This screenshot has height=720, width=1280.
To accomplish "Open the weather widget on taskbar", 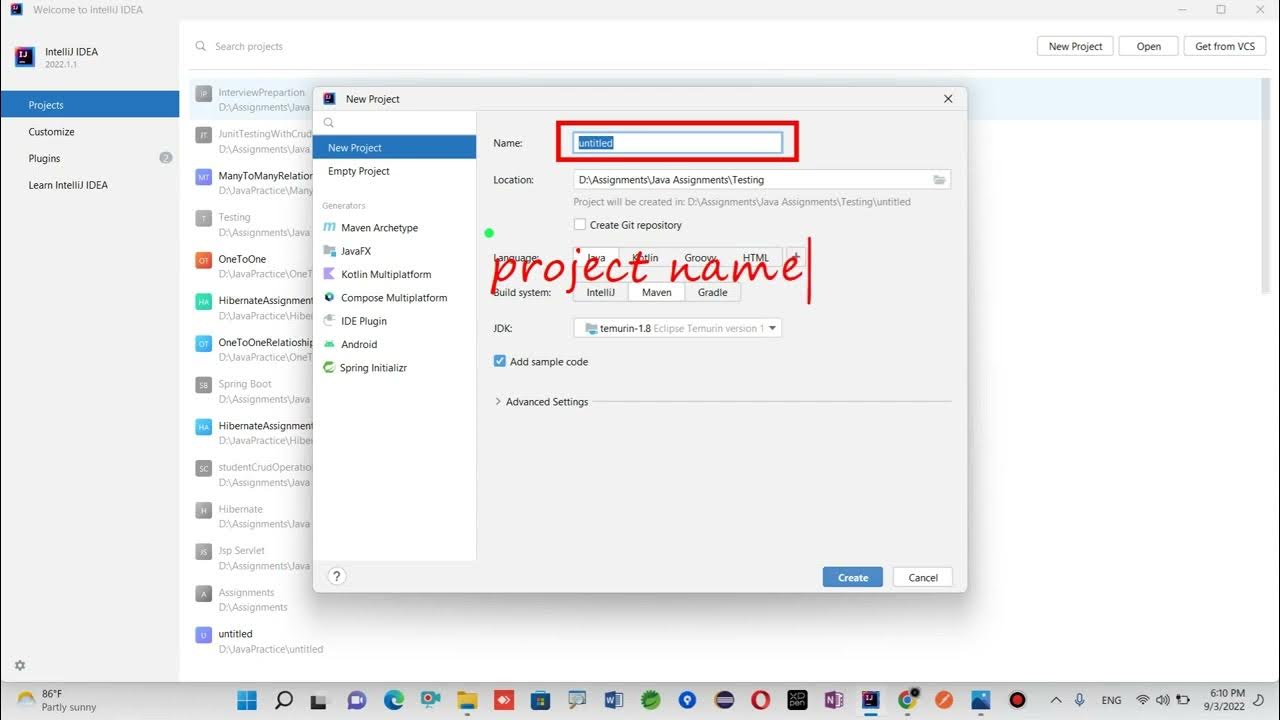I will pos(56,700).
